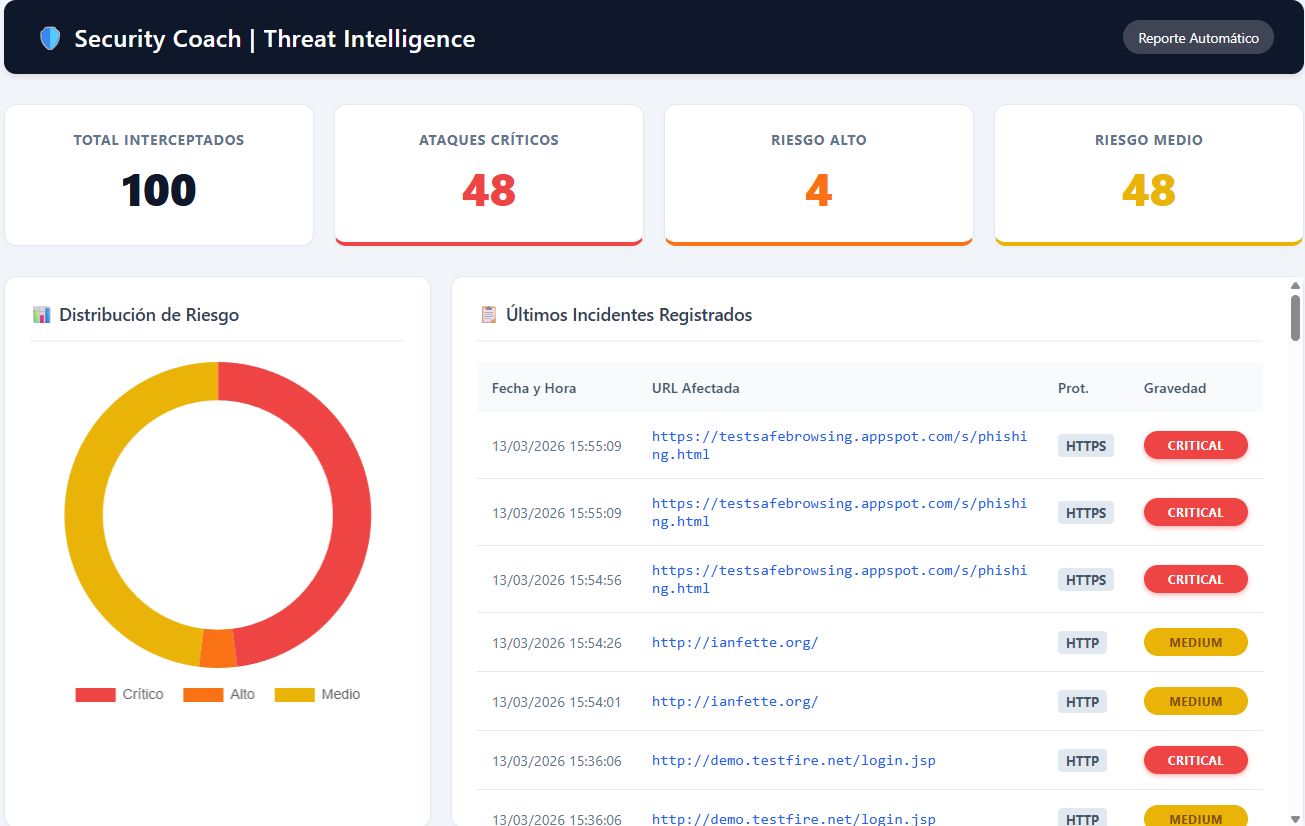Select the Ataques Críticos card

(x=489, y=175)
